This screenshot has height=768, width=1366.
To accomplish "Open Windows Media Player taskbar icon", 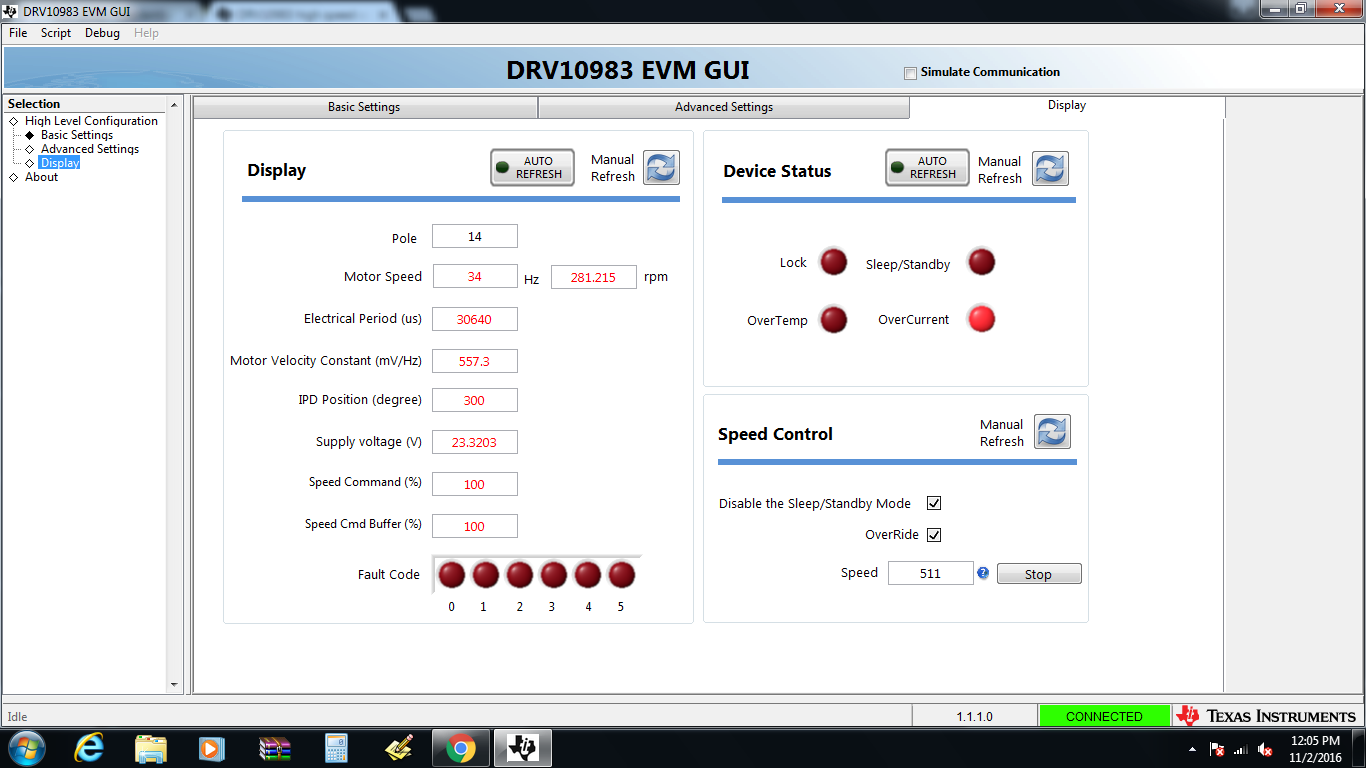I will point(212,748).
